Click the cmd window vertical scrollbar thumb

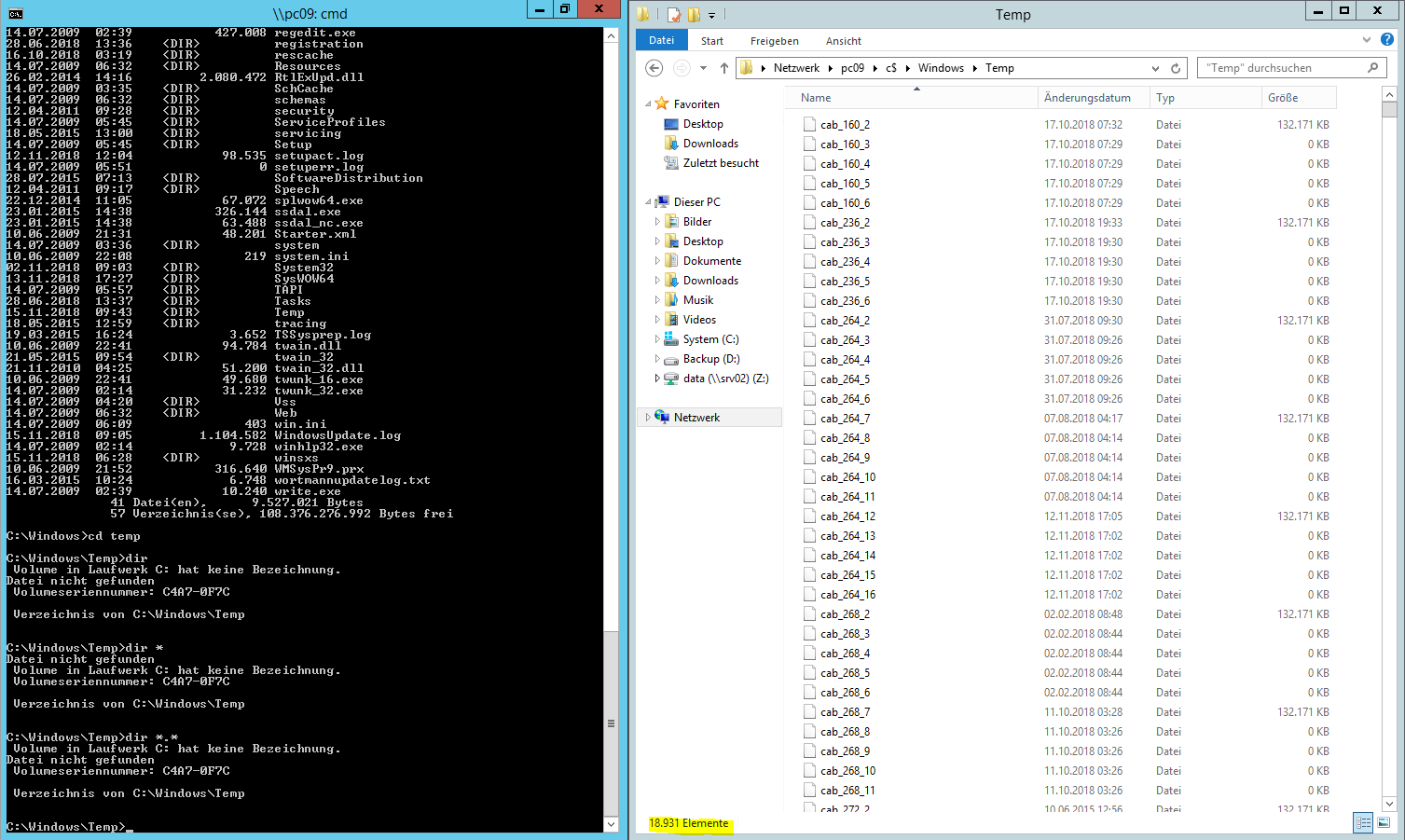(612, 723)
